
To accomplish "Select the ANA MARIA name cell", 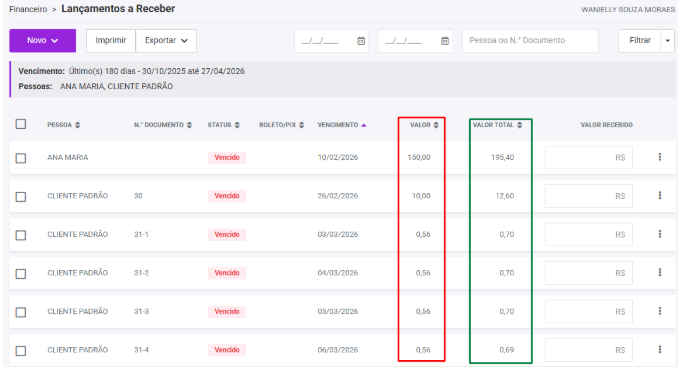I will coord(68,157).
